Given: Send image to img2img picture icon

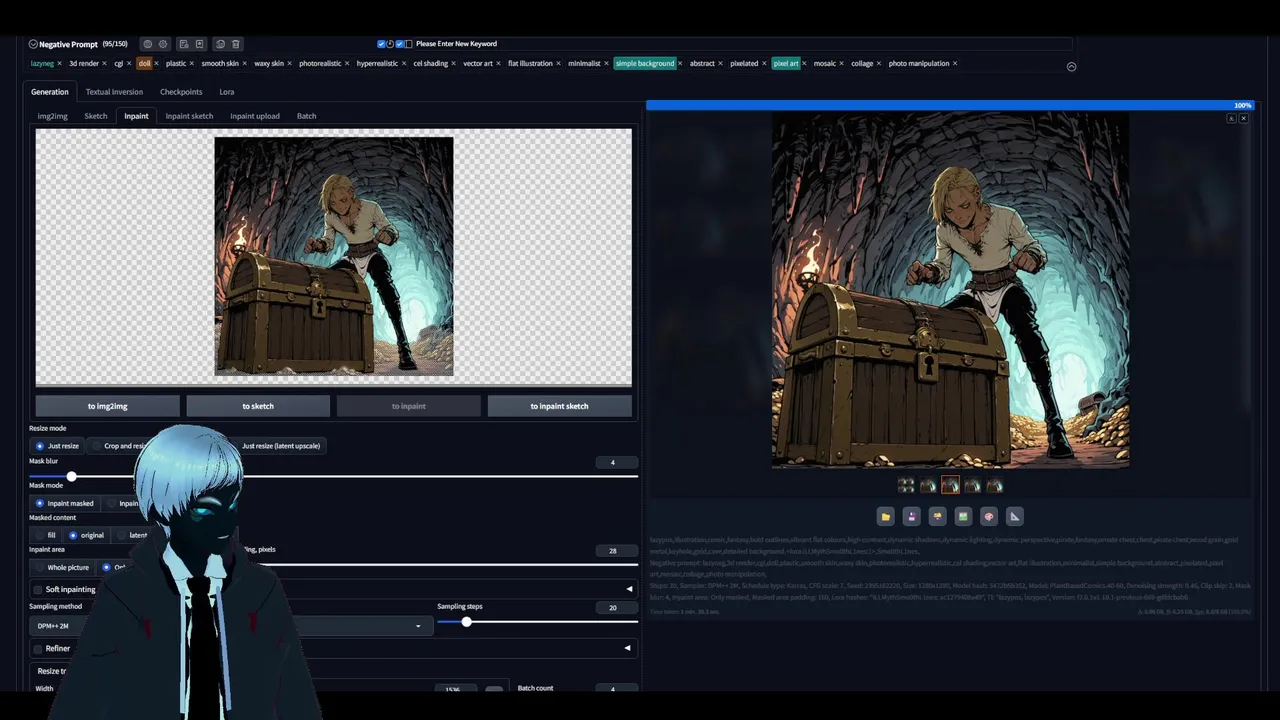Looking at the screenshot, I should tap(963, 516).
